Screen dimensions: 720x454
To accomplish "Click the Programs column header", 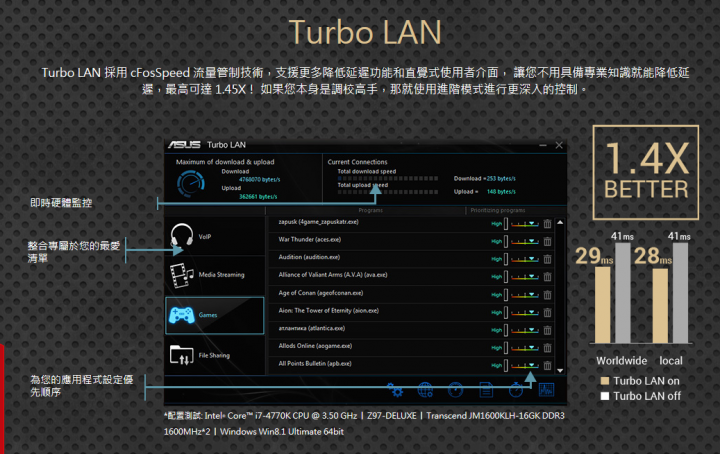I will [370, 210].
